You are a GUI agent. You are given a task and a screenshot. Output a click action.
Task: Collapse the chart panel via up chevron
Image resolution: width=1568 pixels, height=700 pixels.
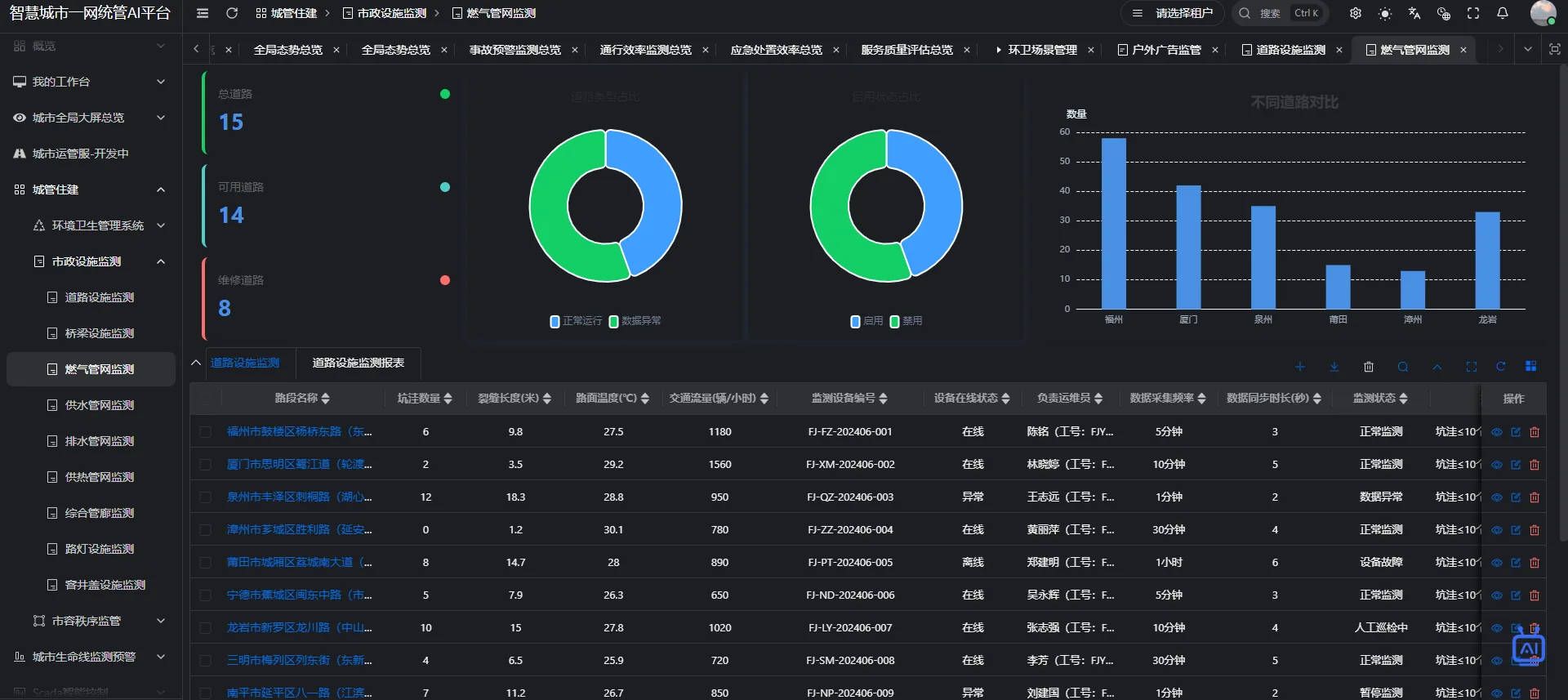(x=196, y=363)
